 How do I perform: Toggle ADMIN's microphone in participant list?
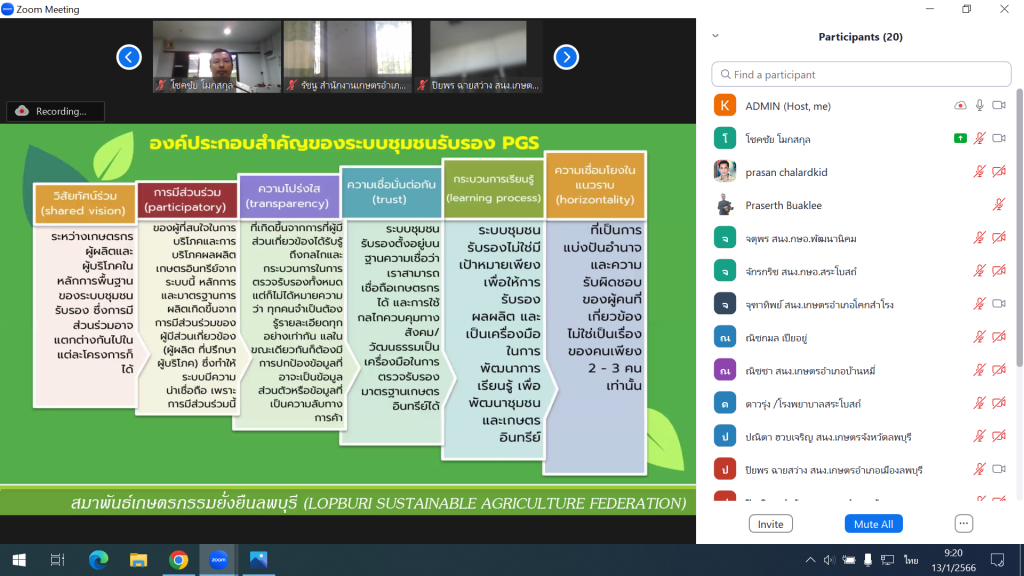980,106
